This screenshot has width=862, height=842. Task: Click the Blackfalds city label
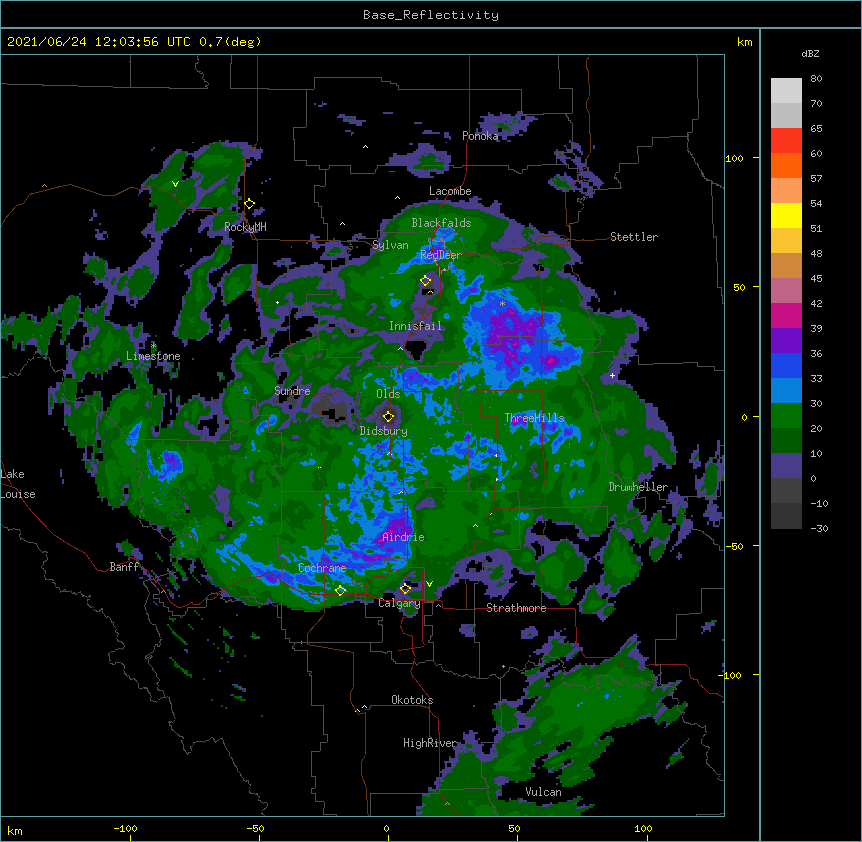point(441,223)
